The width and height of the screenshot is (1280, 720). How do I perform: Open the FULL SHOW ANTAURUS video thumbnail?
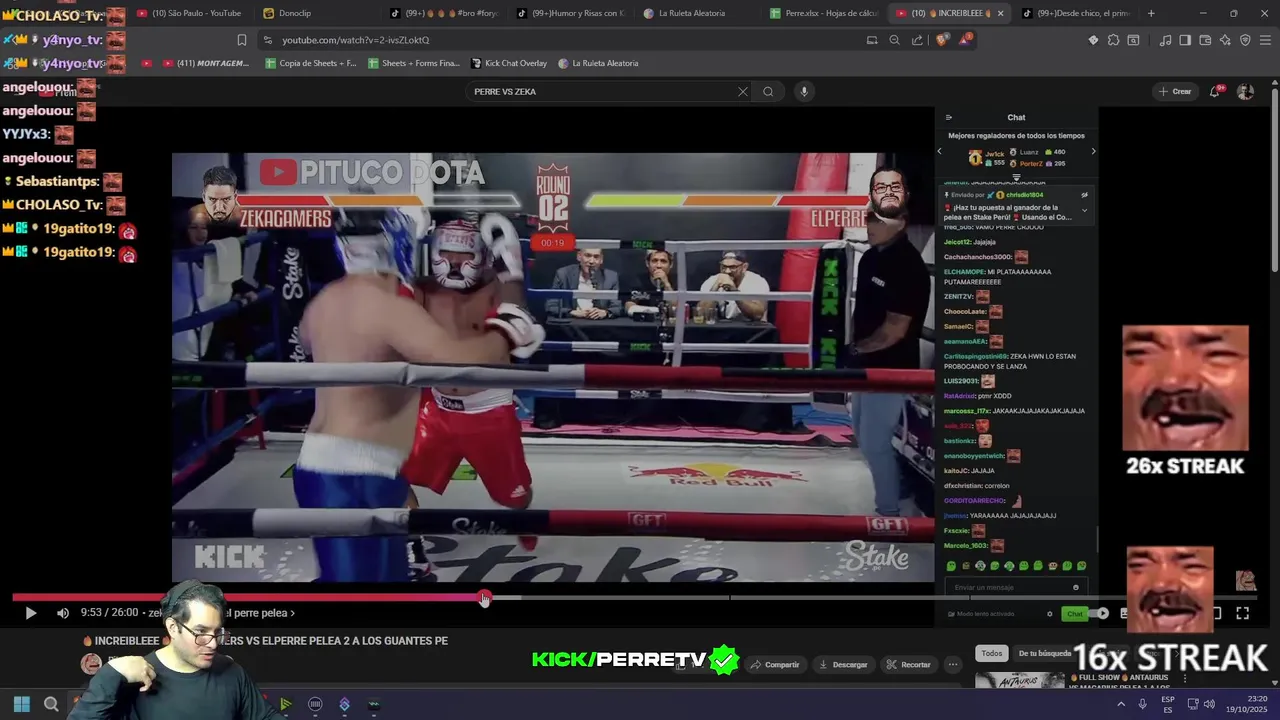pyautogui.click(x=1020, y=681)
